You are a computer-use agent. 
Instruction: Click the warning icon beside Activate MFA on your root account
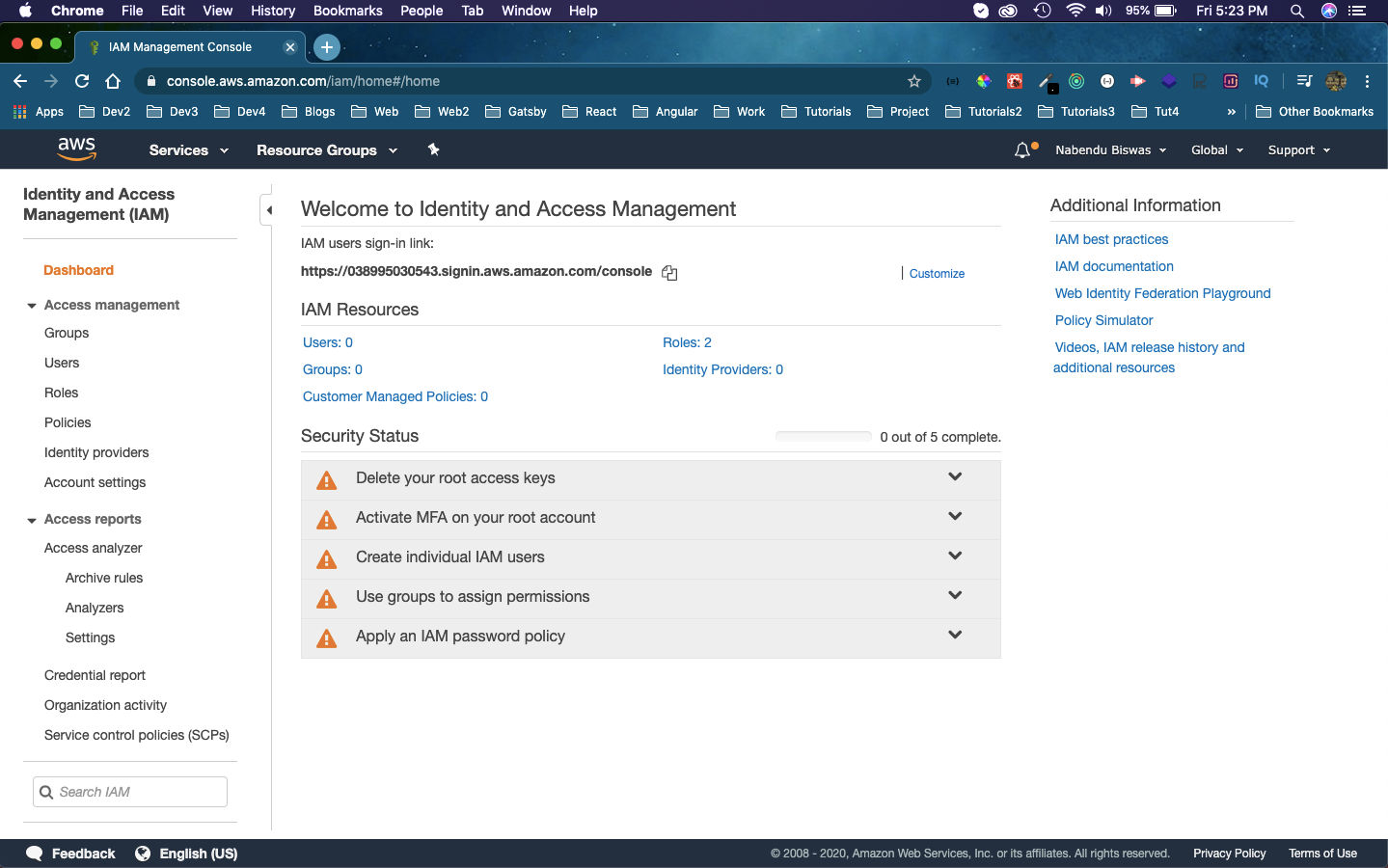tap(327, 520)
